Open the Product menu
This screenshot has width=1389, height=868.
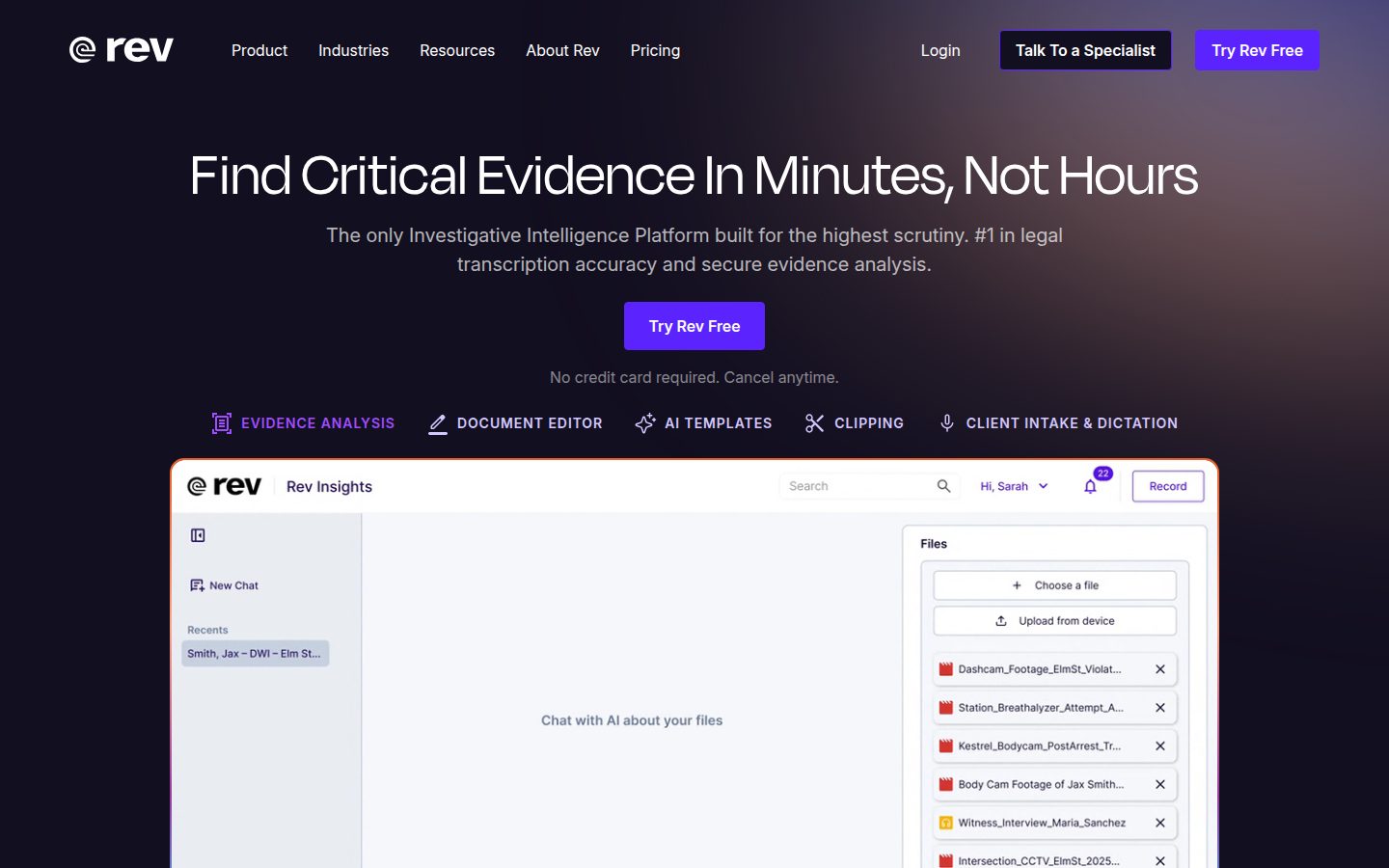(x=259, y=50)
